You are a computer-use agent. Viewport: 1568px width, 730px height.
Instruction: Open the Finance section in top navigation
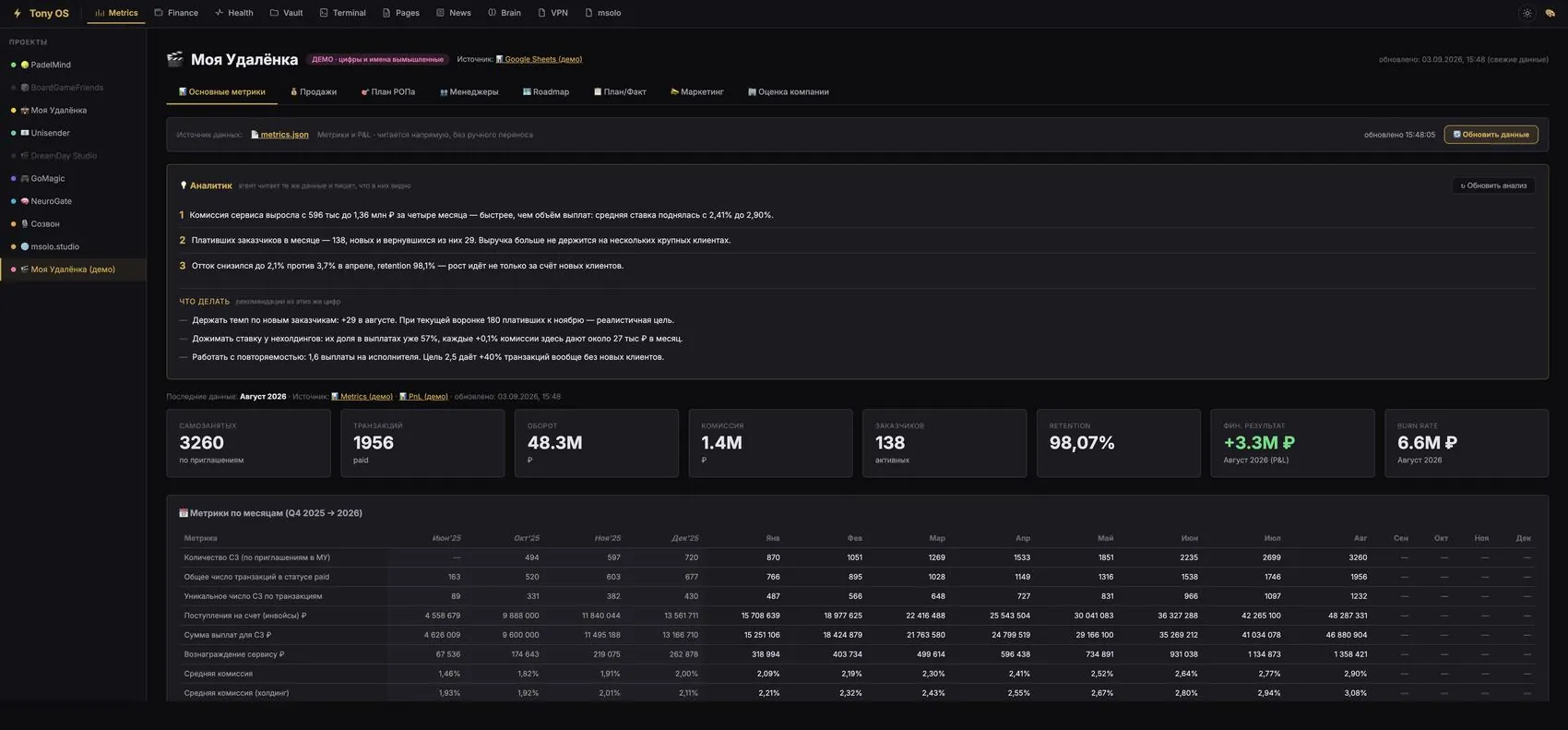click(x=176, y=13)
